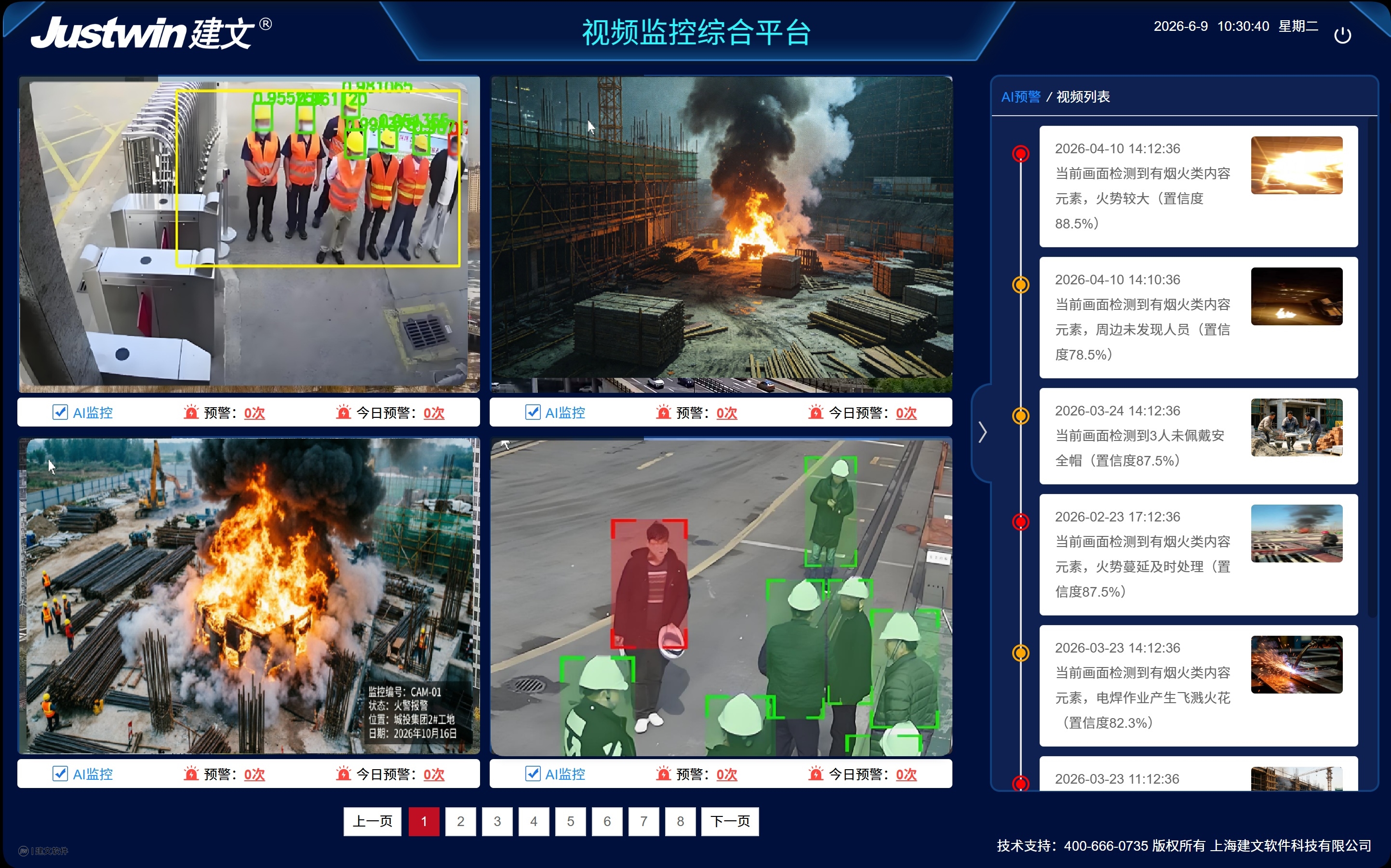1391x868 pixels.
Task: Select the CAM-01 fire alarm video feed
Action: [x=249, y=596]
